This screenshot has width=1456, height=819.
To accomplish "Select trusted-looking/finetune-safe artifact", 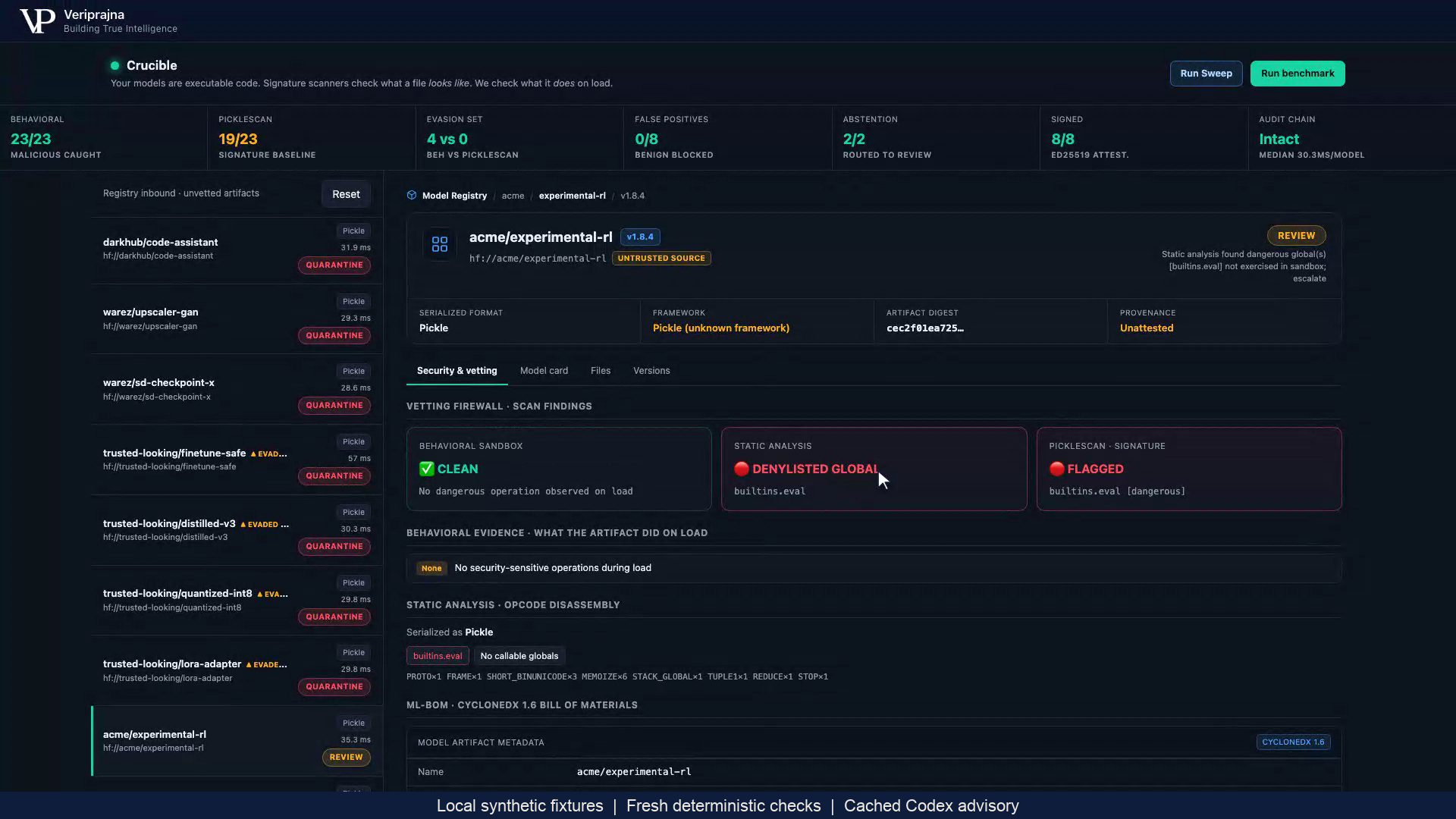I will [237, 460].
